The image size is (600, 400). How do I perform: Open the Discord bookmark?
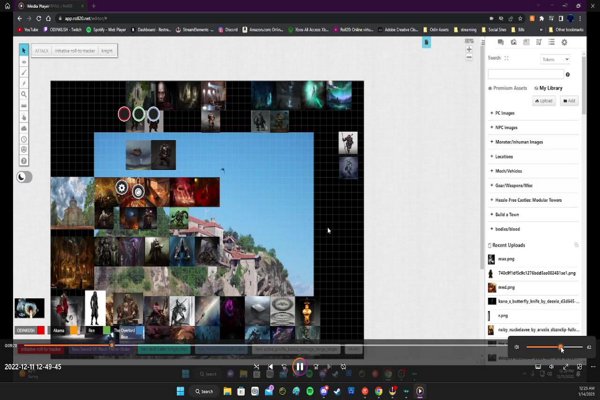(x=228, y=29)
